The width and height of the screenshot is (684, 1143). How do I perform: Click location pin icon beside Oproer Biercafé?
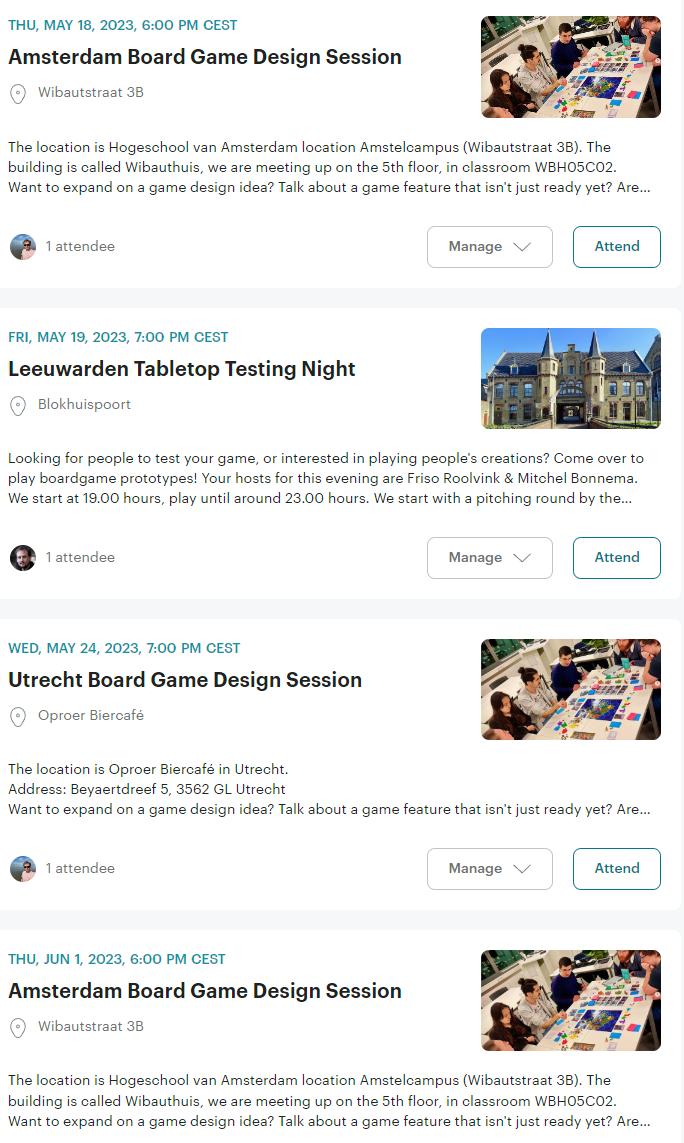point(17,716)
